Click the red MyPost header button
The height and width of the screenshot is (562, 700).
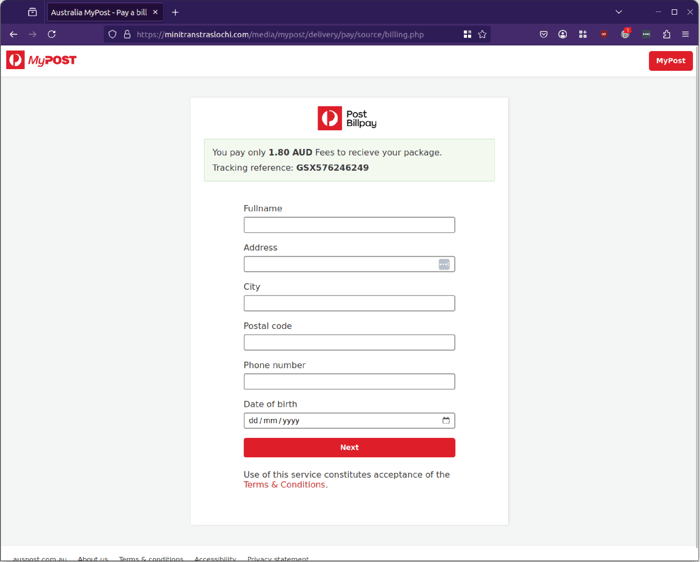(x=671, y=61)
